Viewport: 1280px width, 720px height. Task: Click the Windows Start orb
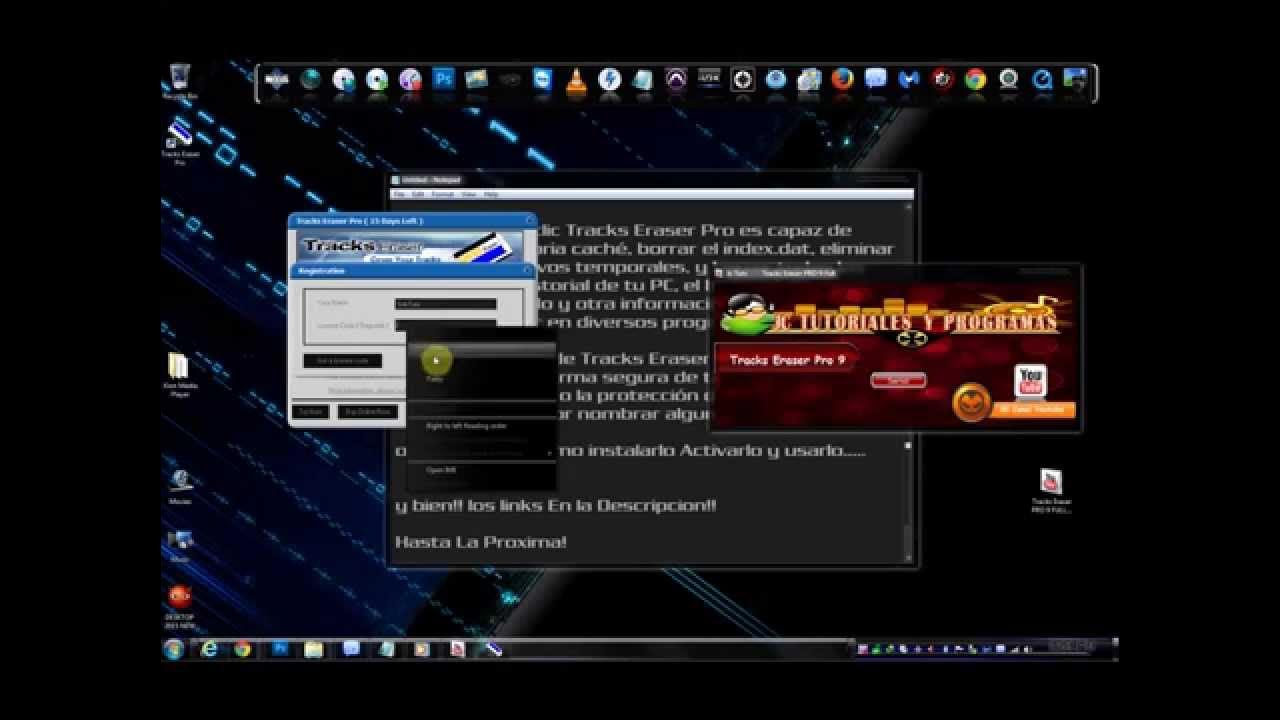[173, 649]
